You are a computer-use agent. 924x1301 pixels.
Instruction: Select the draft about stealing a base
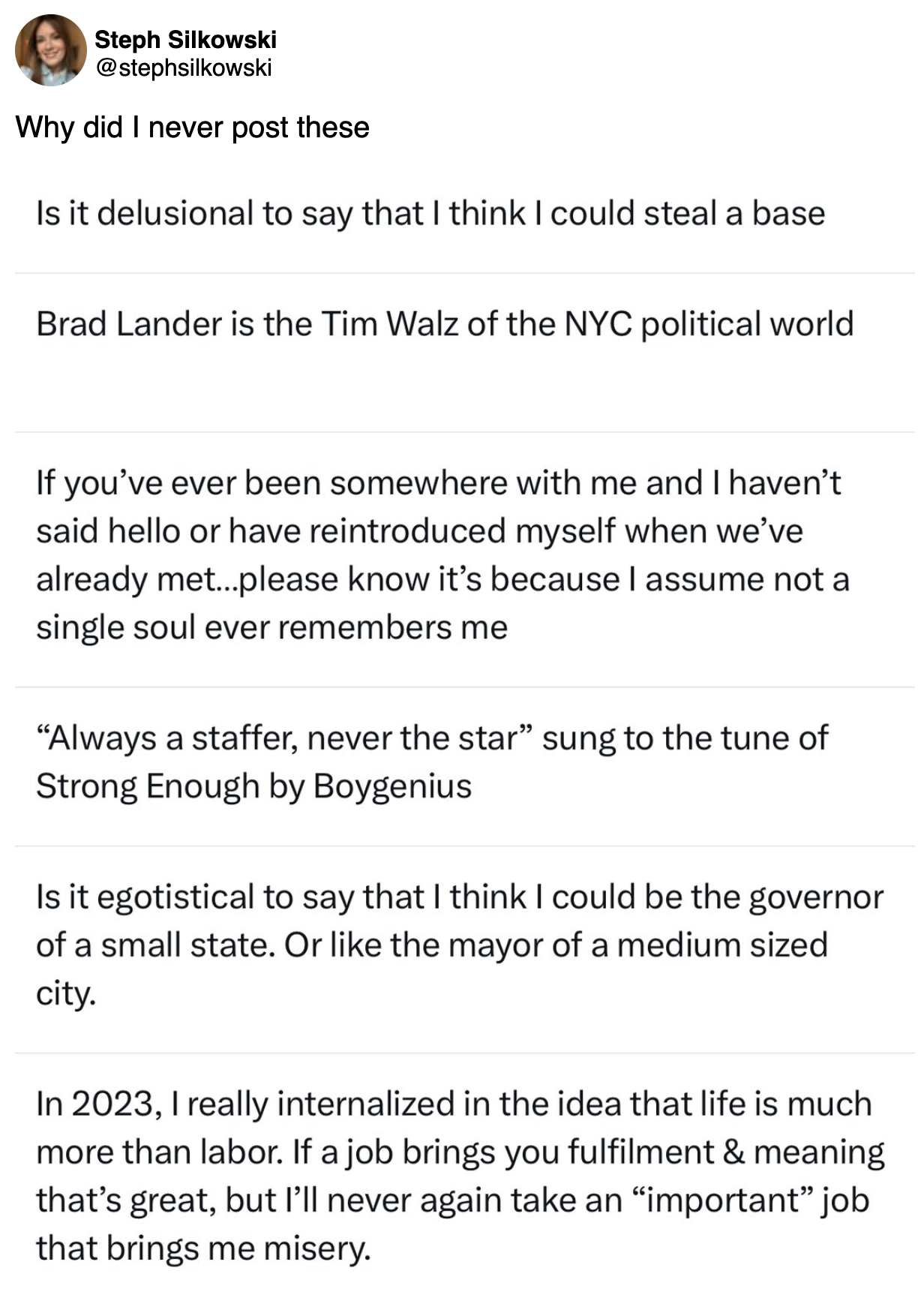tap(430, 214)
